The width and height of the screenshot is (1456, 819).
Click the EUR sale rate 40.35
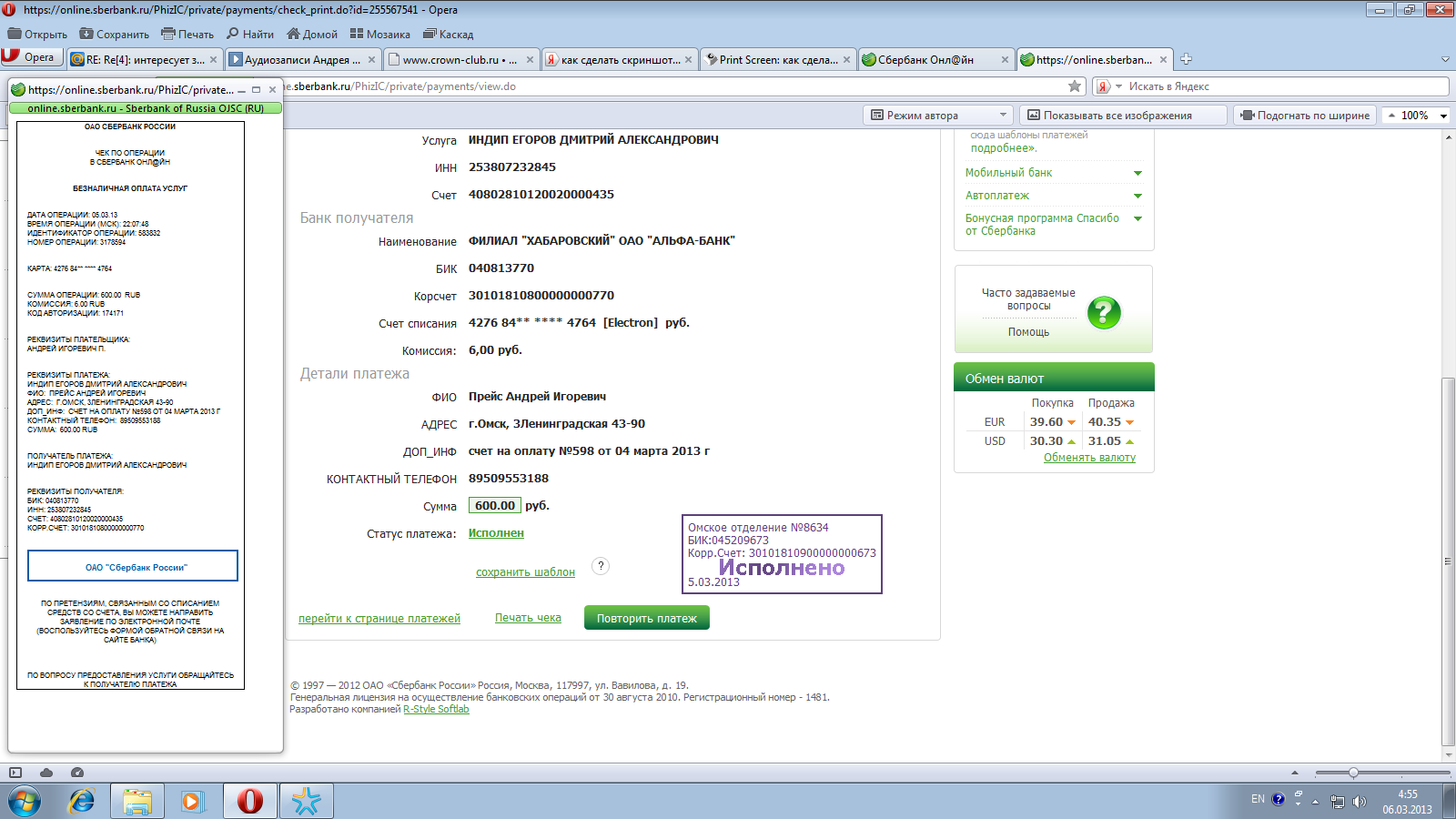[1105, 422]
